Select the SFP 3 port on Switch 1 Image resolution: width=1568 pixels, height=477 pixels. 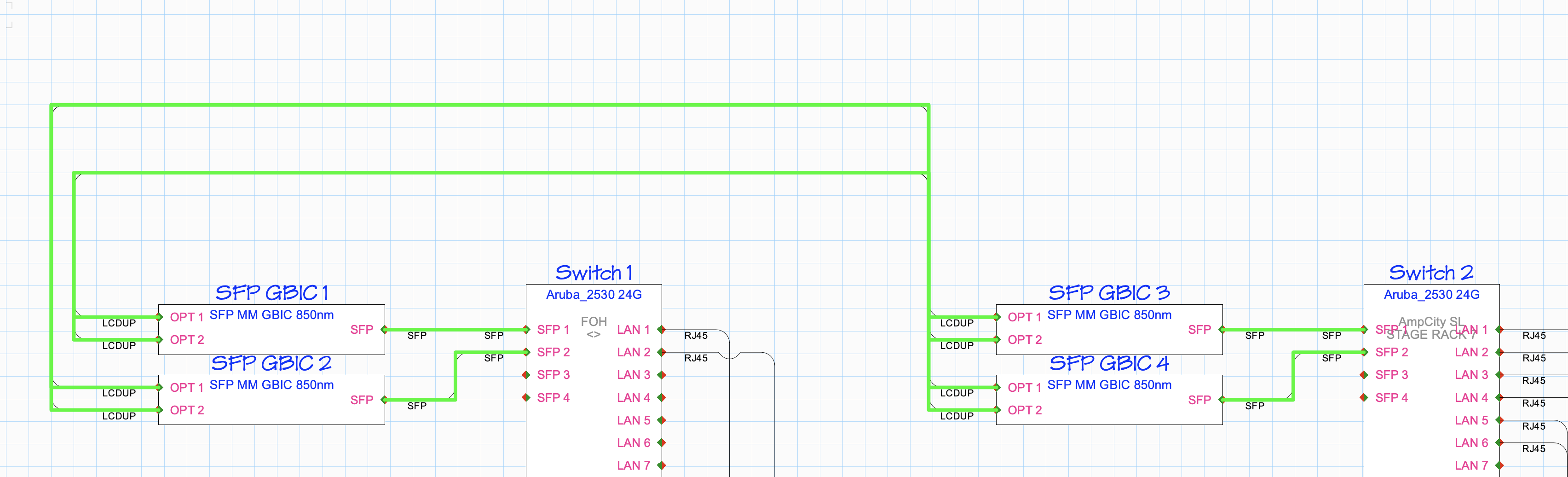coord(553,375)
